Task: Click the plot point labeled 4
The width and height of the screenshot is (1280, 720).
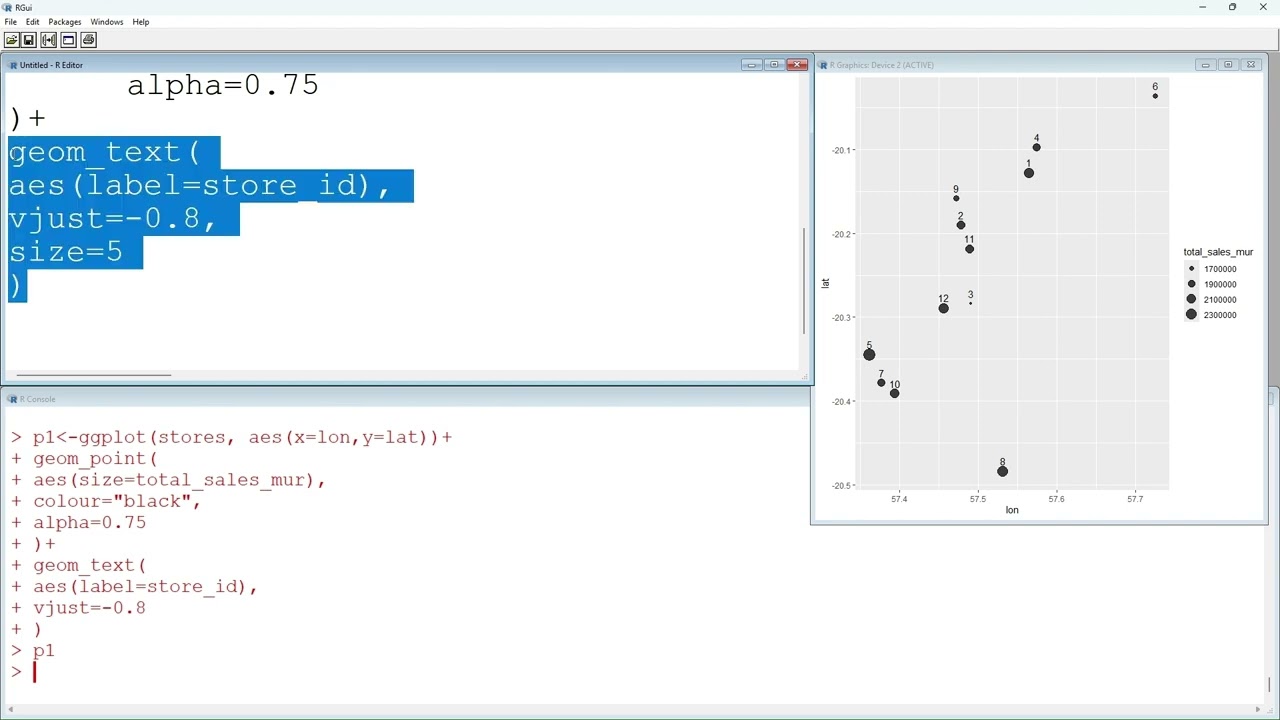Action: pyautogui.click(x=1036, y=147)
